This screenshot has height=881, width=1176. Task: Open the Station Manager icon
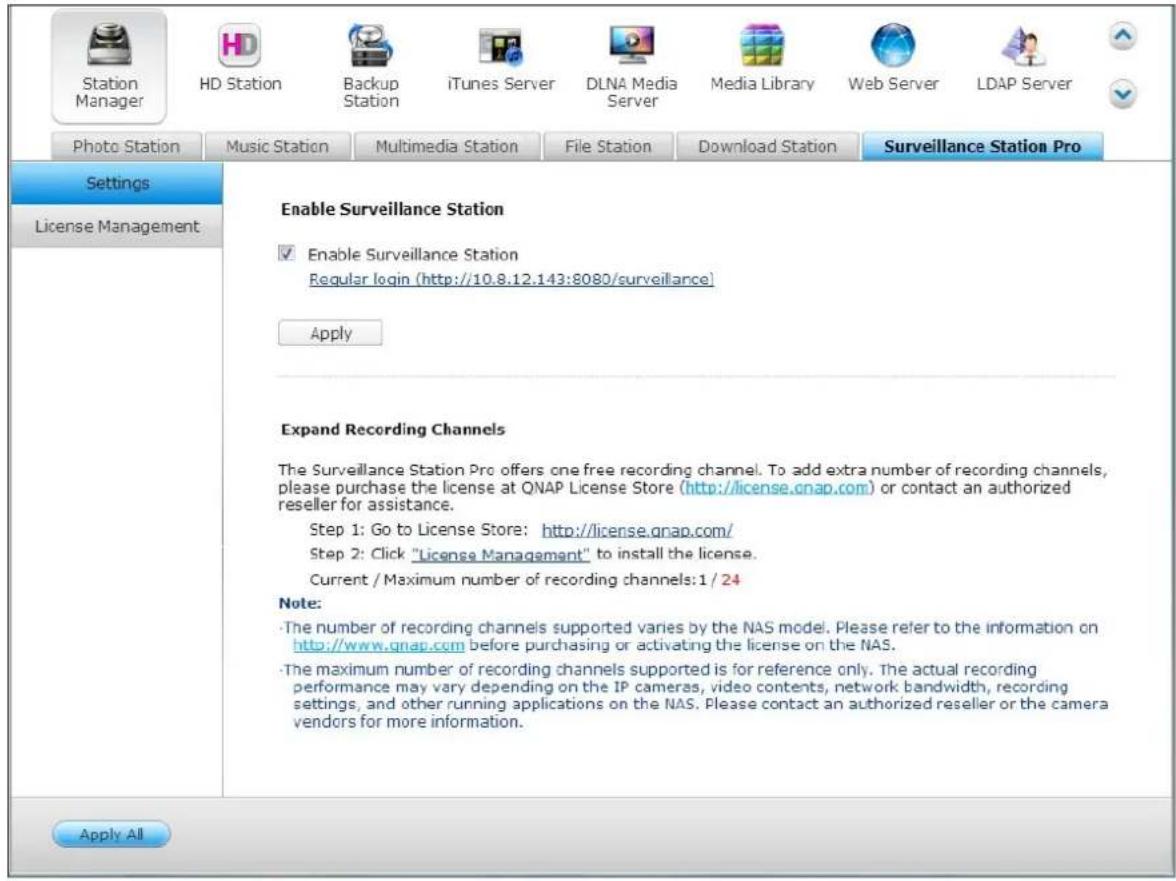109,67
